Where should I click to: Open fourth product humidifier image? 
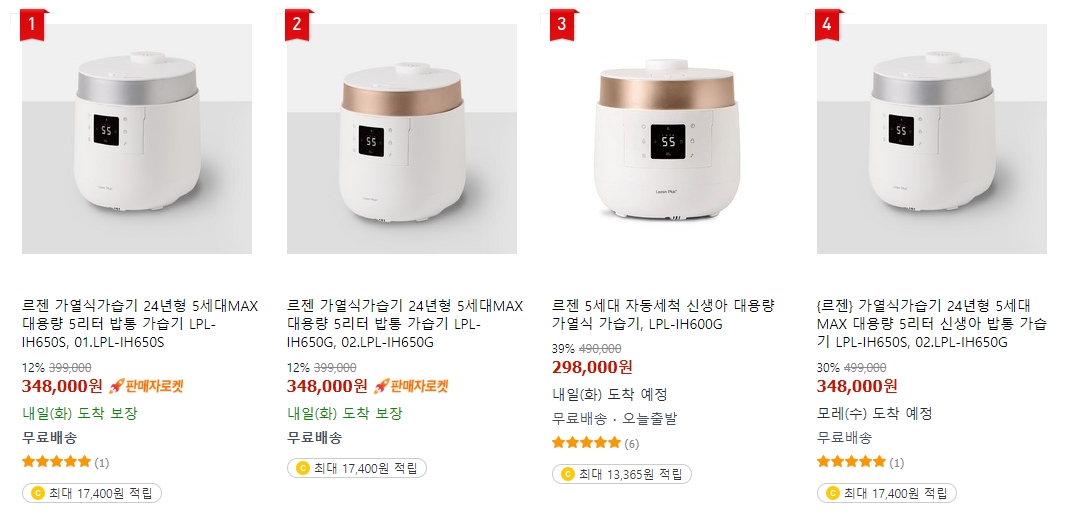[x=932, y=139]
